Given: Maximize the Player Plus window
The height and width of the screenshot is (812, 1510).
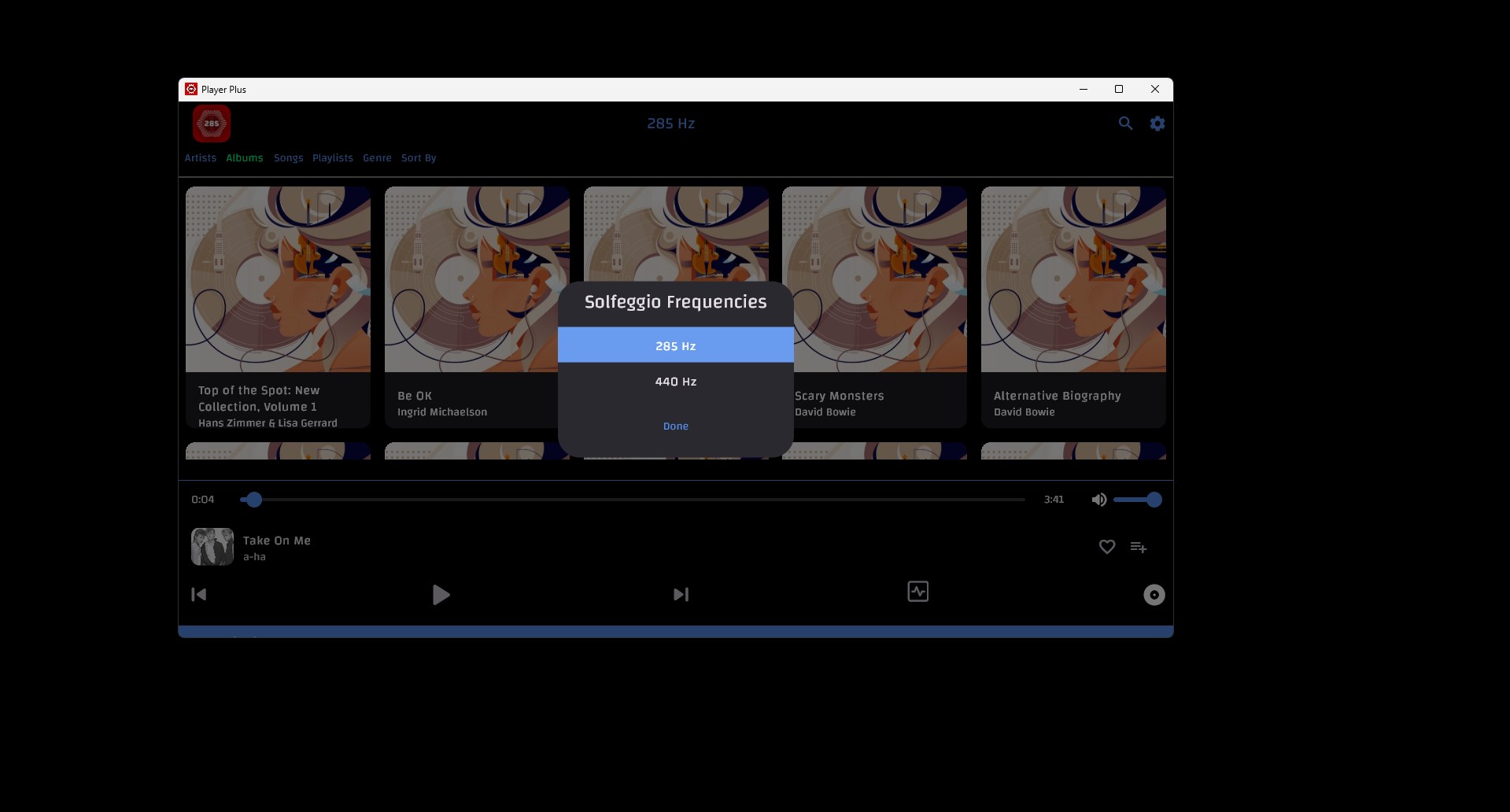Looking at the screenshot, I should [1119, 89].
